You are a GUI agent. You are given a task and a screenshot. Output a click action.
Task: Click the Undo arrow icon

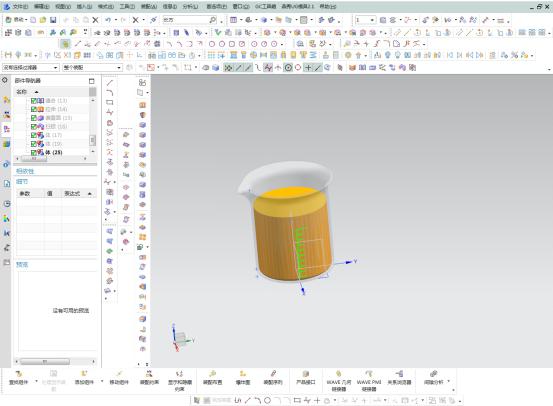[x=108, y=20]
